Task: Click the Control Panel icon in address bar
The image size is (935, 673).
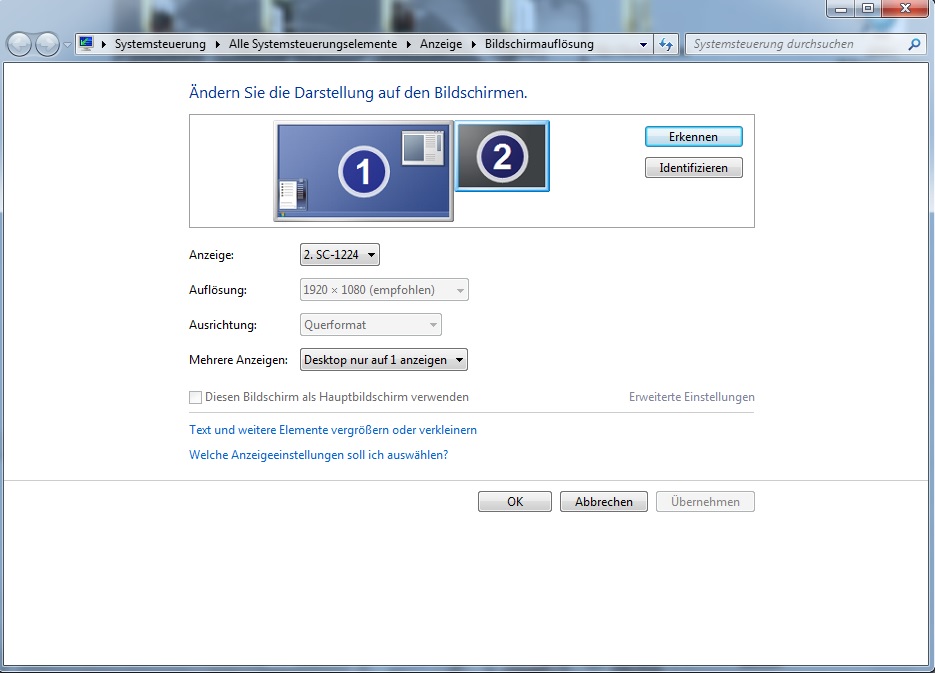Action: 86,44
